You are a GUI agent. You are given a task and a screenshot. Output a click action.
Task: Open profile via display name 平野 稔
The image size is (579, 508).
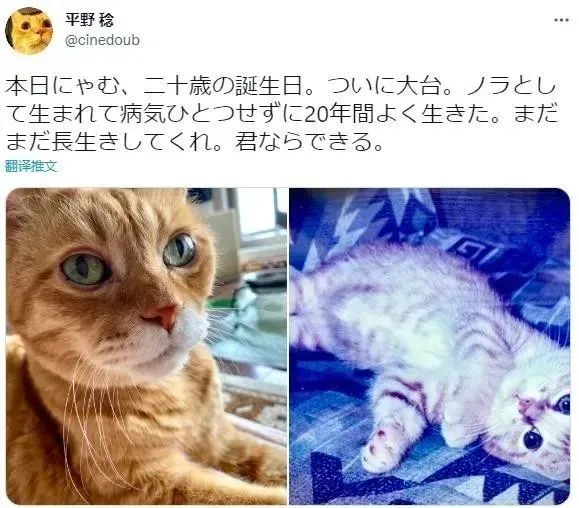pyautogui.click(x=90, y=20)
